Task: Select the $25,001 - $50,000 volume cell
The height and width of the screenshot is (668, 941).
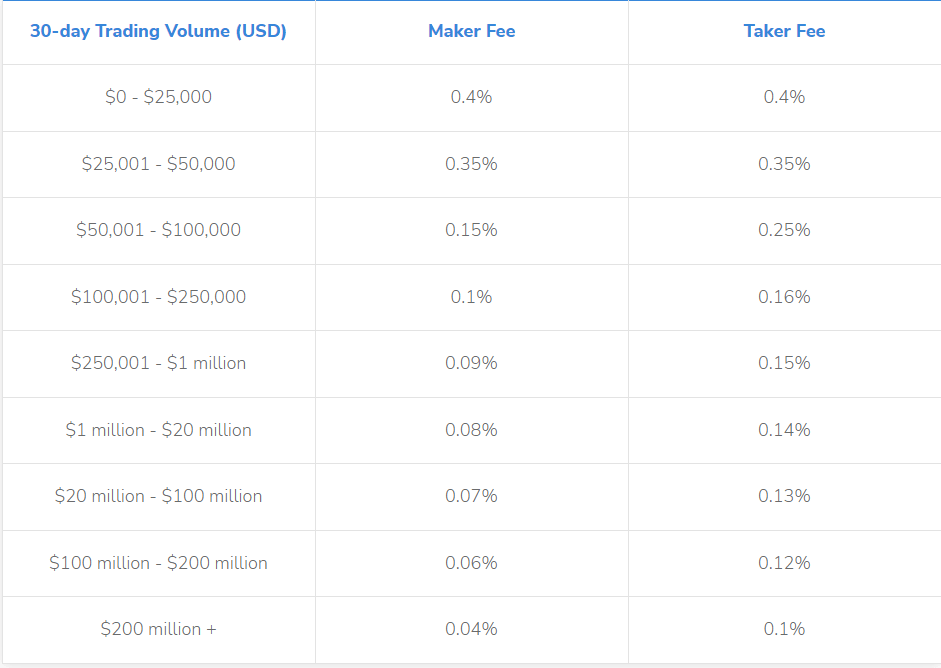Action: pos(158,164)
